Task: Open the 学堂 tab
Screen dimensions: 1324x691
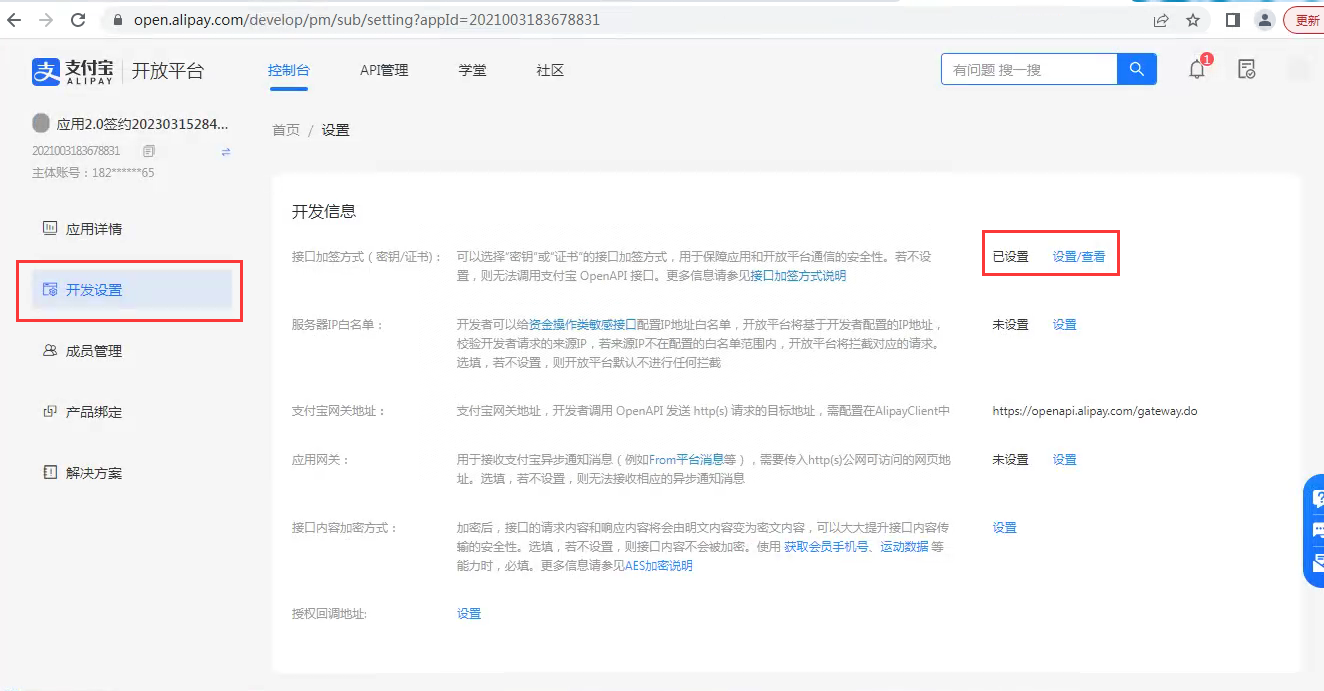Action: (x=473, y=70)
